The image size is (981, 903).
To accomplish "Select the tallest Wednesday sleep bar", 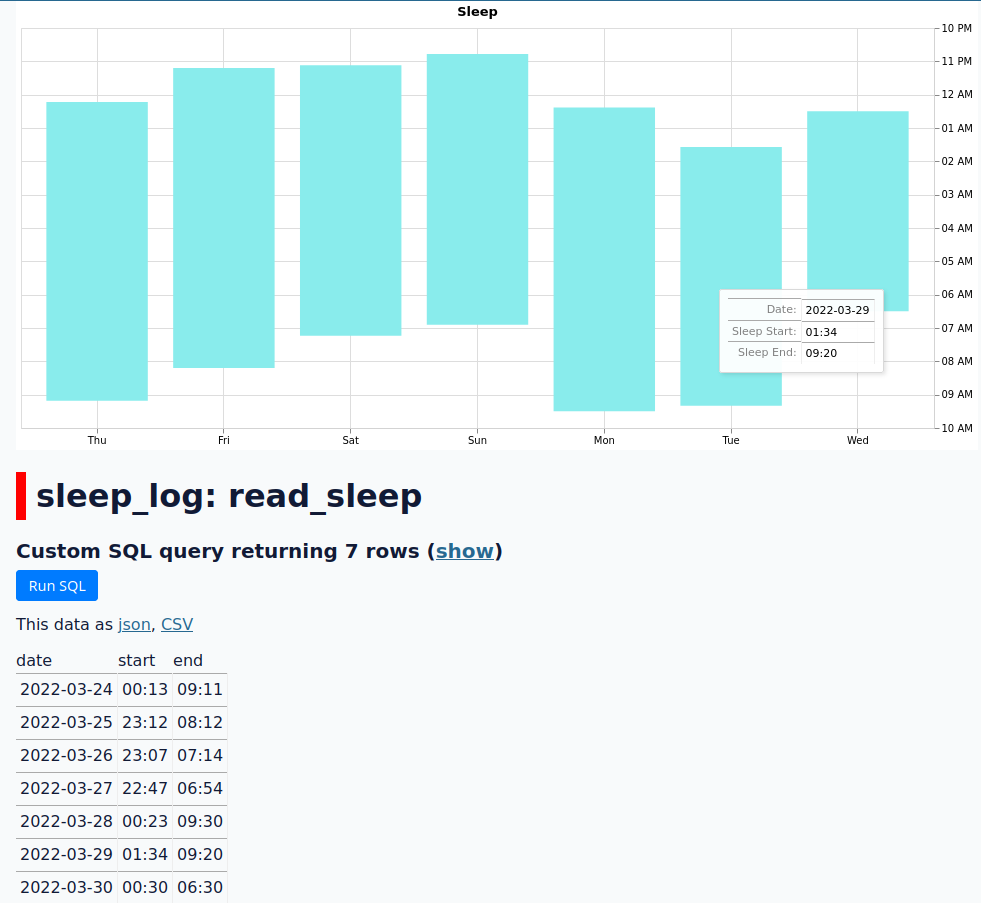I will click(x=857, y=200).
